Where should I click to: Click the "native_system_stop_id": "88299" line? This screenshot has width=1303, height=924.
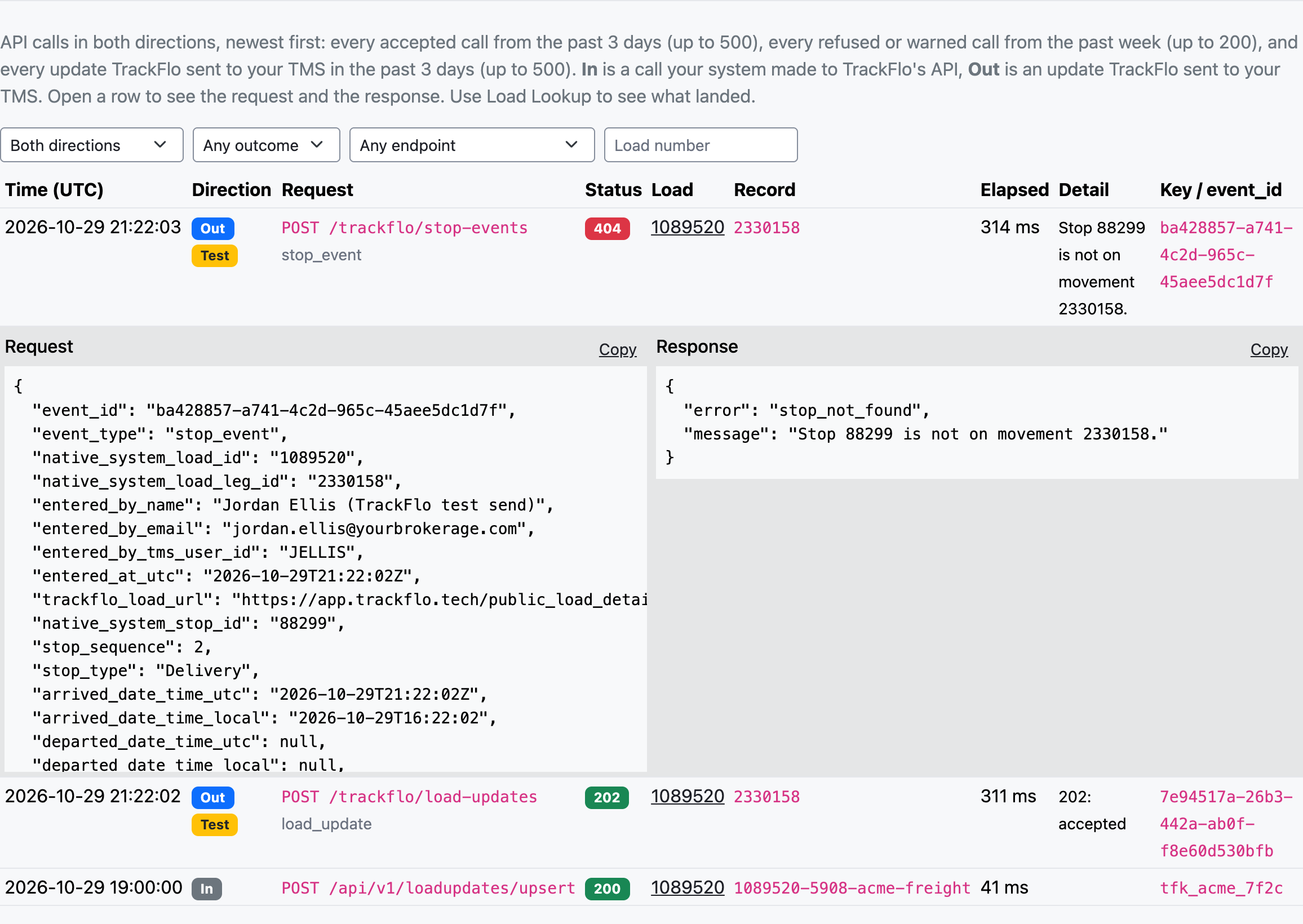click(x=188, y=624)
